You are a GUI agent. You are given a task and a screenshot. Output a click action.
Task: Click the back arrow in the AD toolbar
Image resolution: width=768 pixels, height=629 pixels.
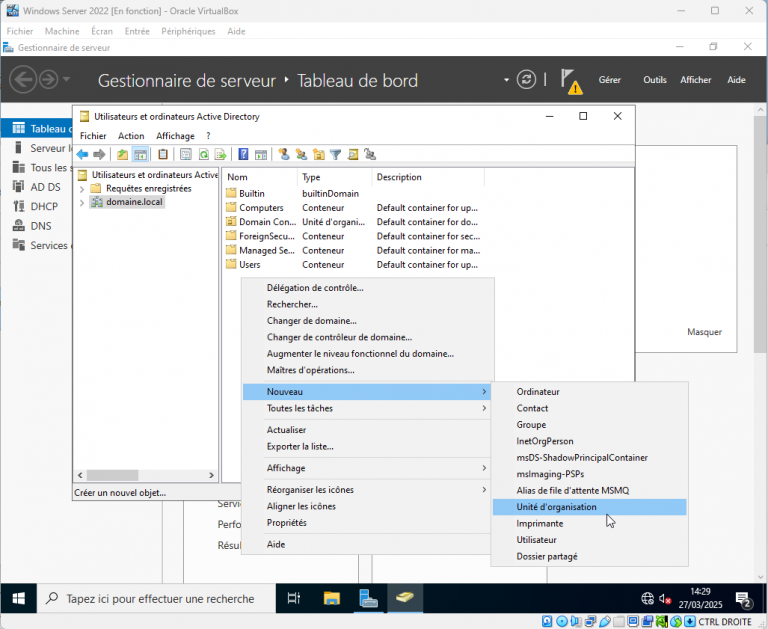click(83, 154)
